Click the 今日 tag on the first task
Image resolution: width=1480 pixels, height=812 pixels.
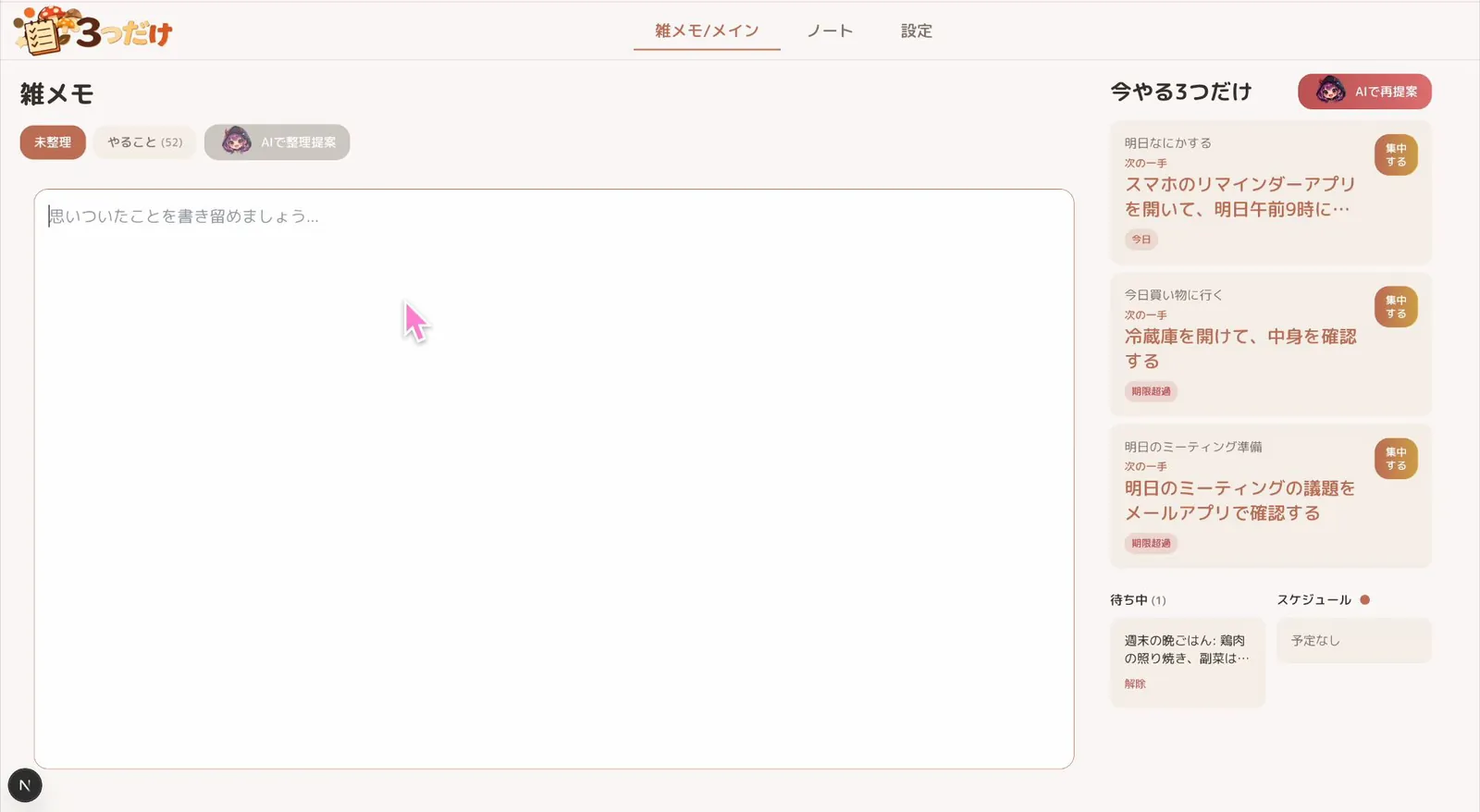[x=1141, y=240]
